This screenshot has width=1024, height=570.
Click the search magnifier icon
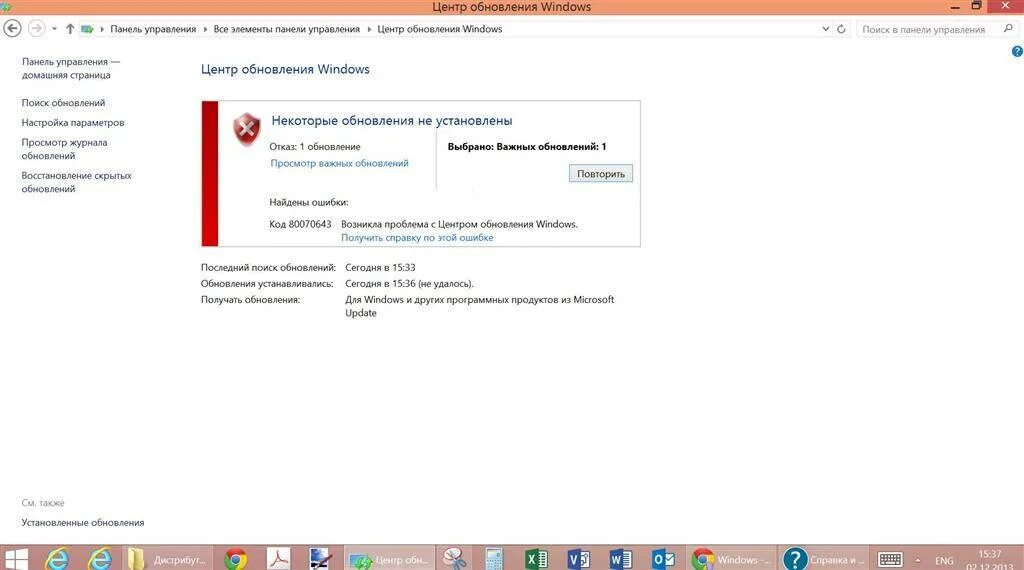pos(1008,29)
